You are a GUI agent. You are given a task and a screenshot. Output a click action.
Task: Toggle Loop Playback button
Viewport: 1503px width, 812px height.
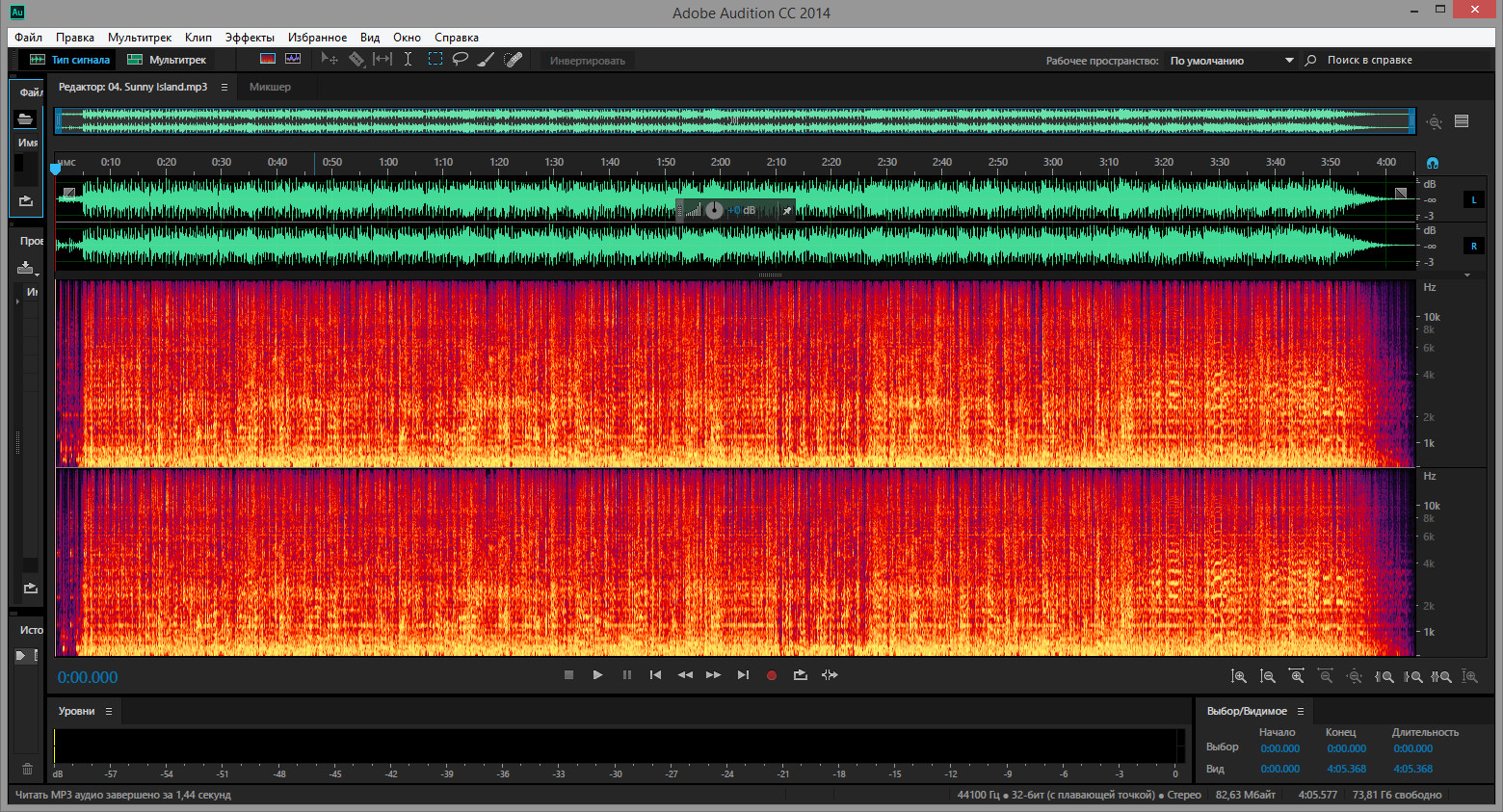[800, 675]
